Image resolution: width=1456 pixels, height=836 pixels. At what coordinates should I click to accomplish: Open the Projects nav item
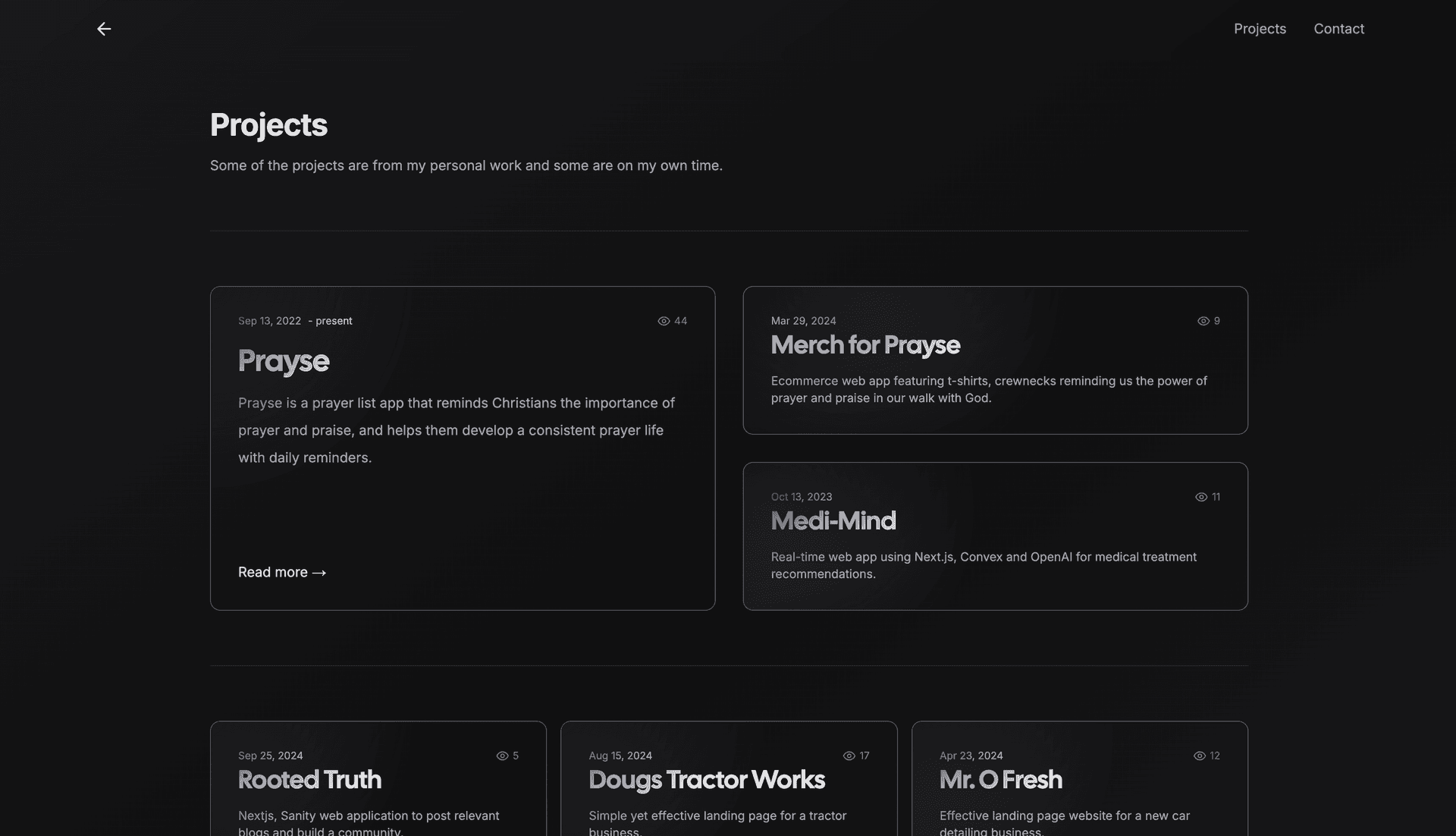coord(1259,29)
